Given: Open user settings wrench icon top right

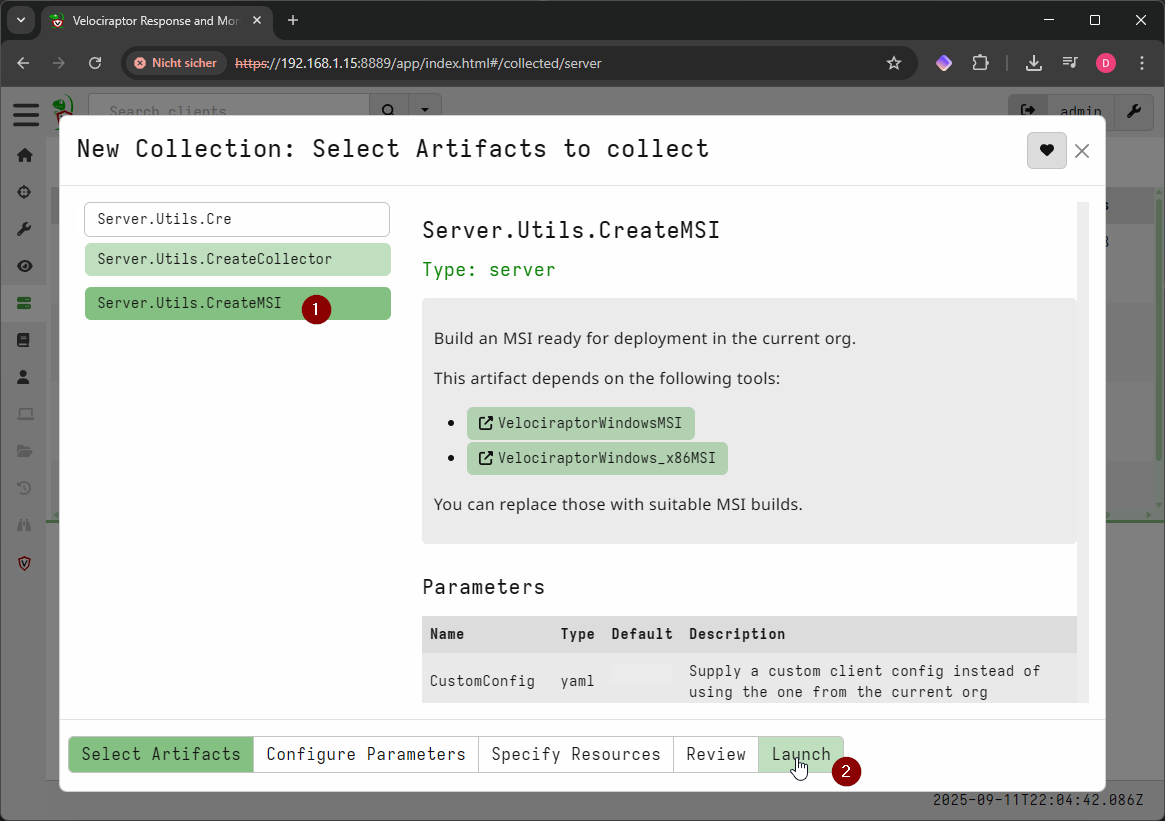Looking at the screenshot, I should (x=1134, y=111).
